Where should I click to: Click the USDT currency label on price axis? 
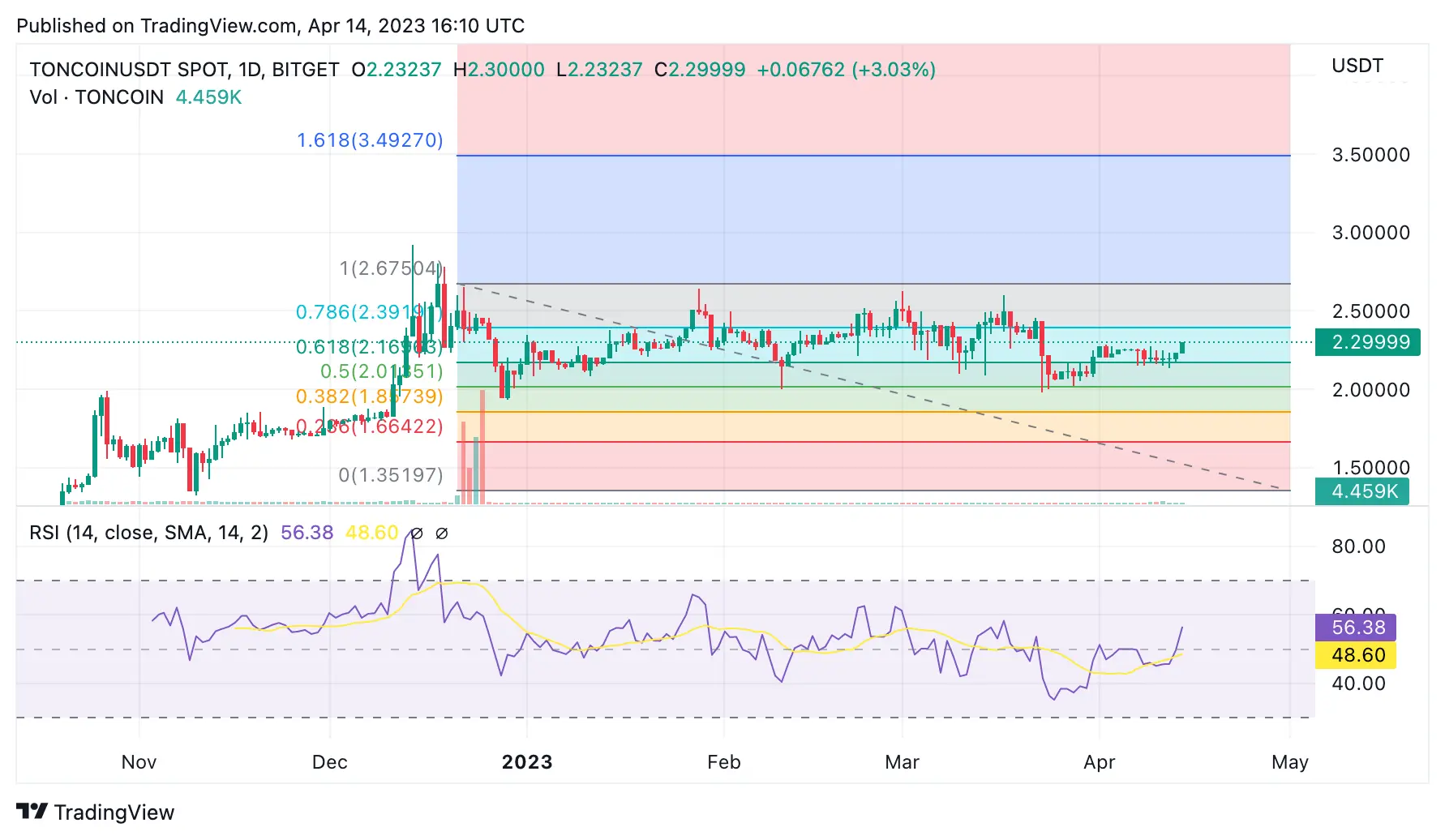(x=1357, y=66)
